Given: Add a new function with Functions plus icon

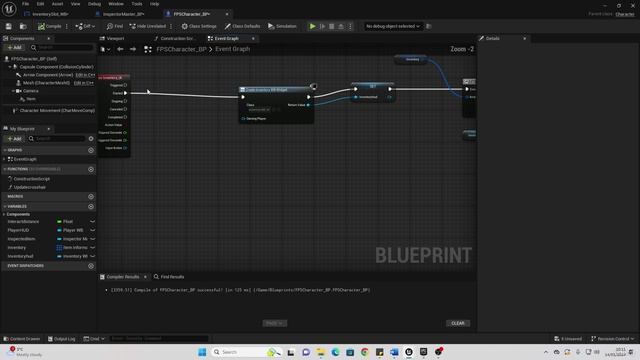Looking at the screenshot, I should [x=91, y=169].
